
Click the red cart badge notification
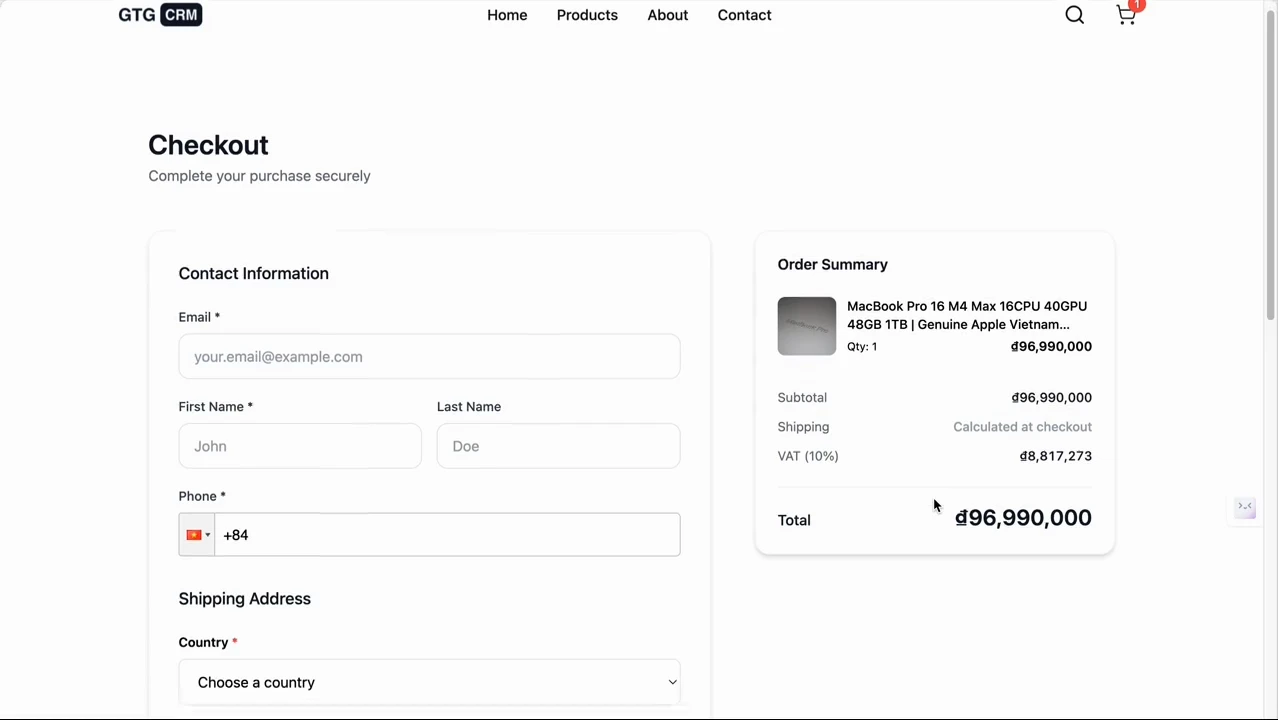(1136, 6)
